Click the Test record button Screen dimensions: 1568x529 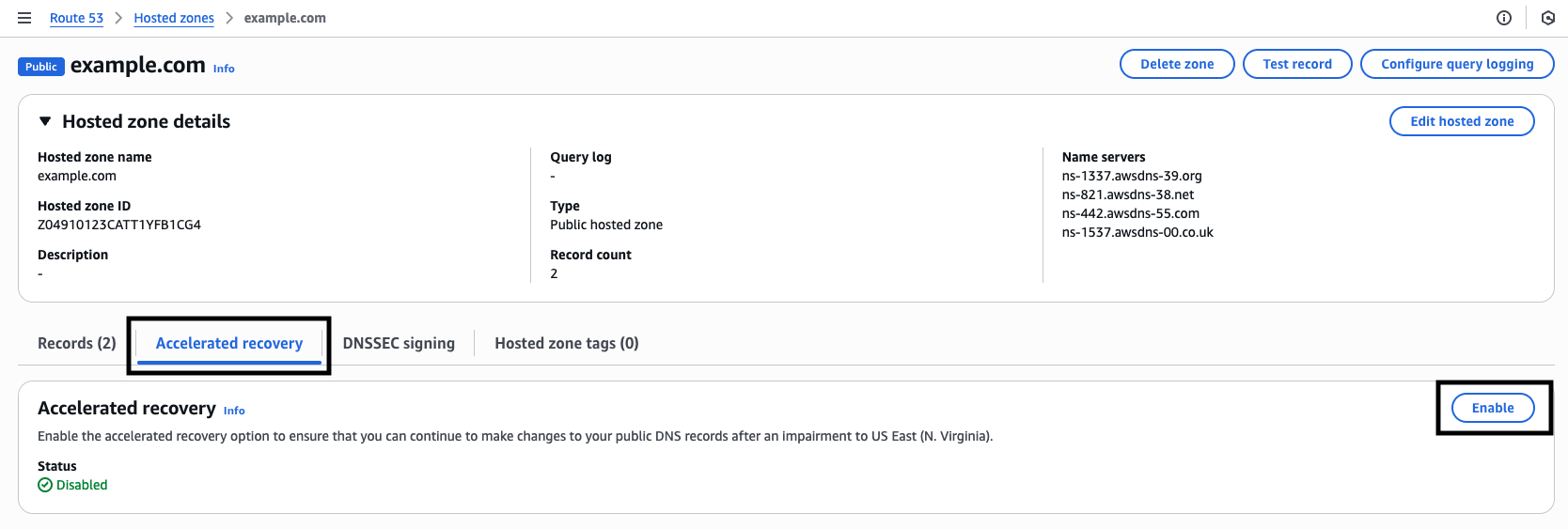1297,64
